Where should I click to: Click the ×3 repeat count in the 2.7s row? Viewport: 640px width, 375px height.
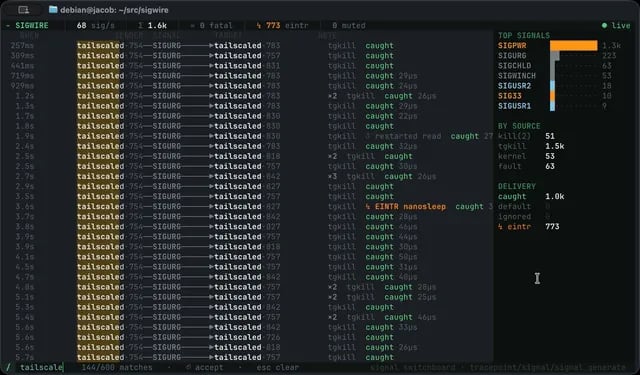click(333, 176)
